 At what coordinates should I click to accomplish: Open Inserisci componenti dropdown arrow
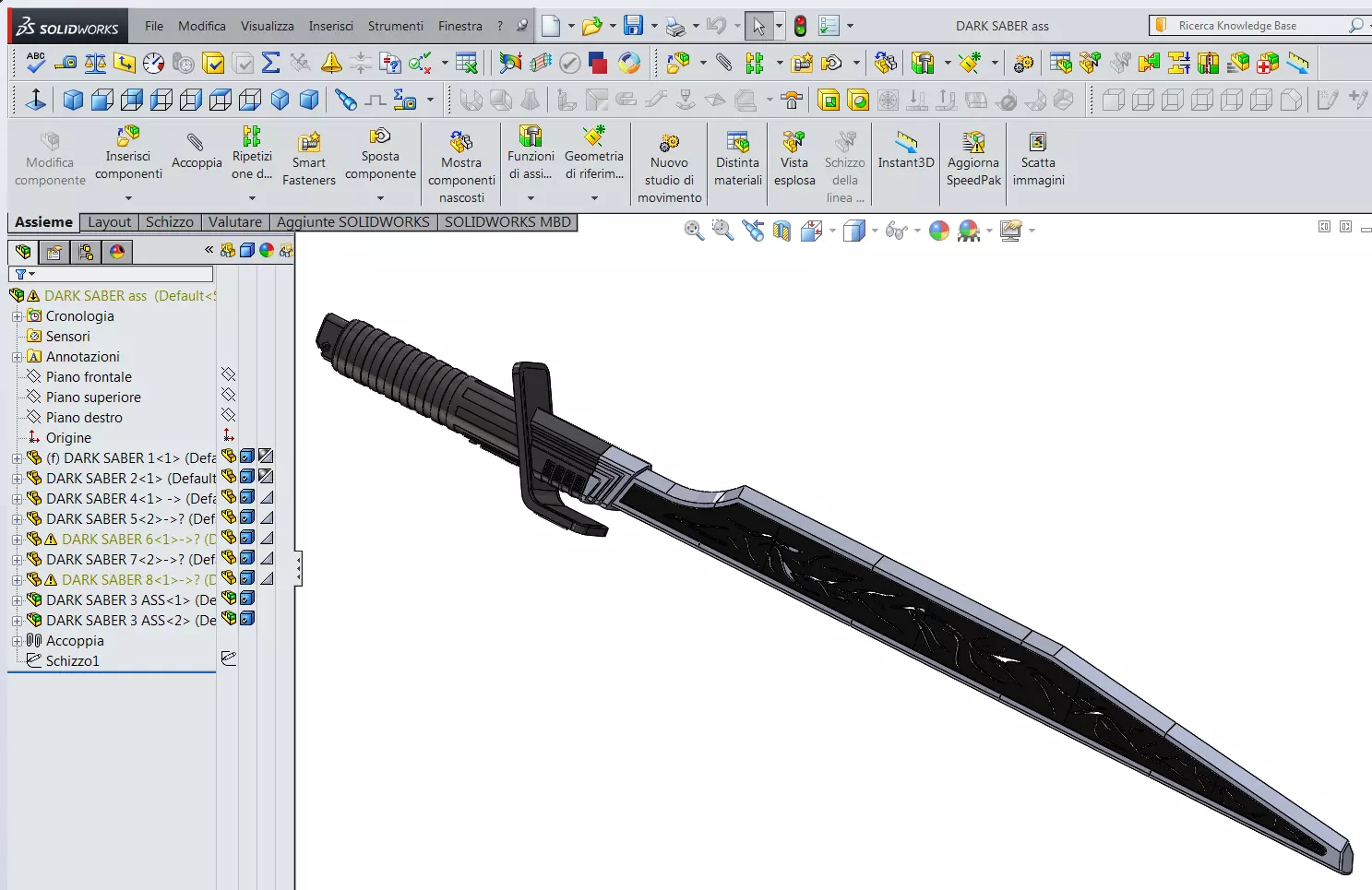coord(128,197)
